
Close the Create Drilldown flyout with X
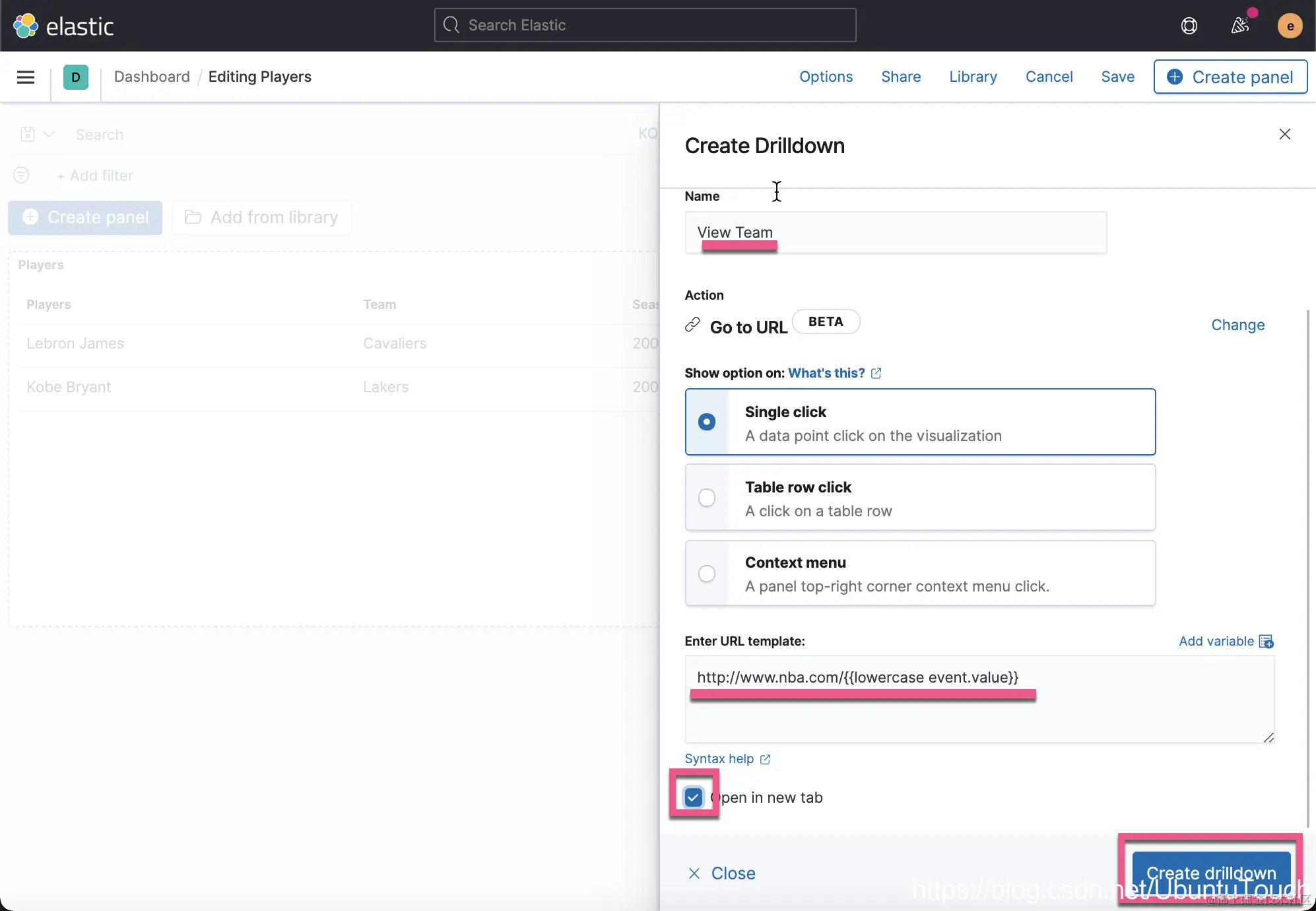click(x=1284, y=134)
